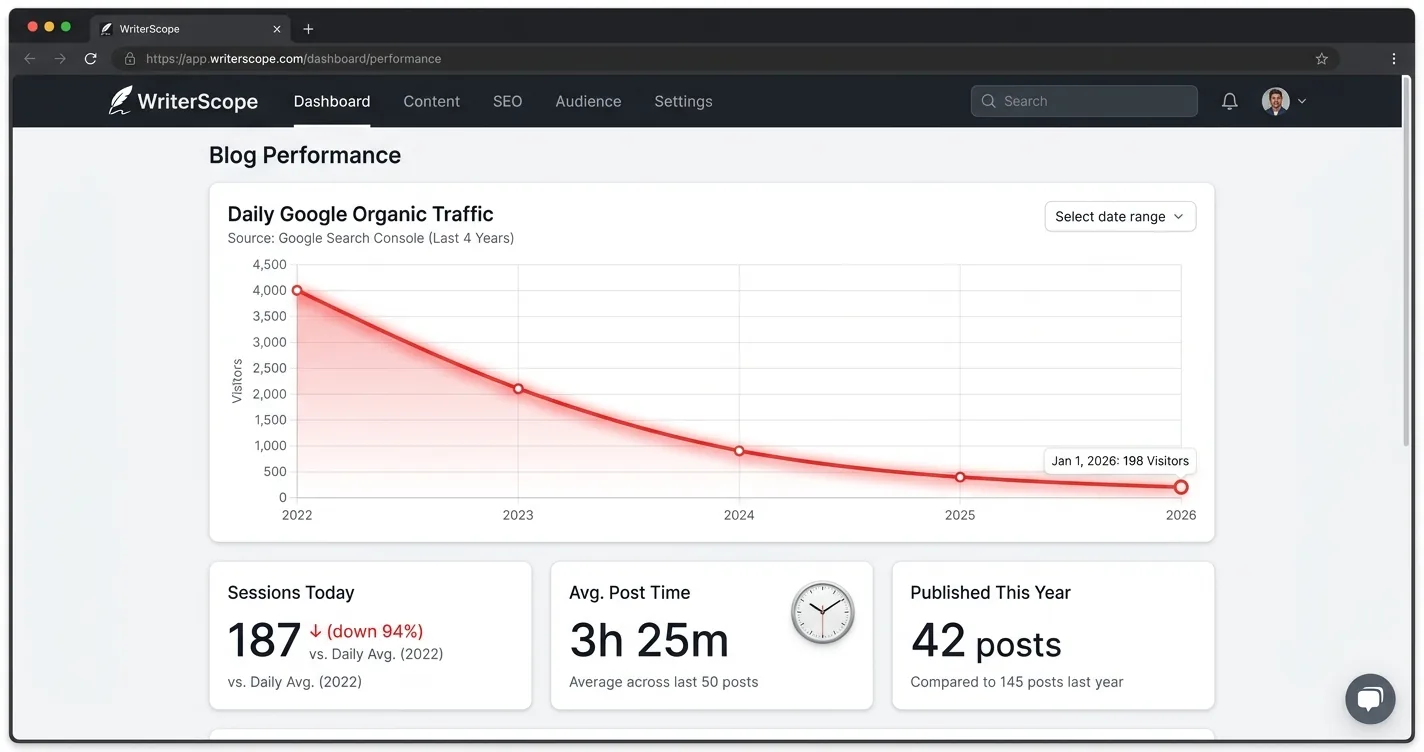Open the Select date range dropdown
Image resolution: width=1424 pixels, height=752 pixels.
pyautogui.click(x=1119, y=216)
